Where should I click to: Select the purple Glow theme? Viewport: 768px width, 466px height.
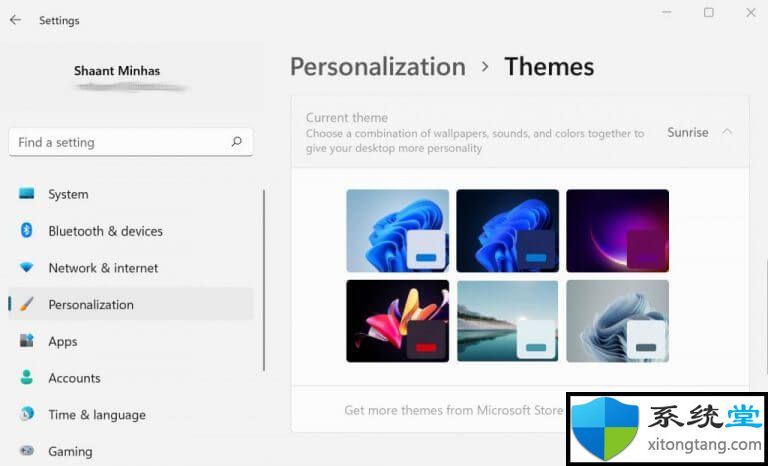point(618,231)
